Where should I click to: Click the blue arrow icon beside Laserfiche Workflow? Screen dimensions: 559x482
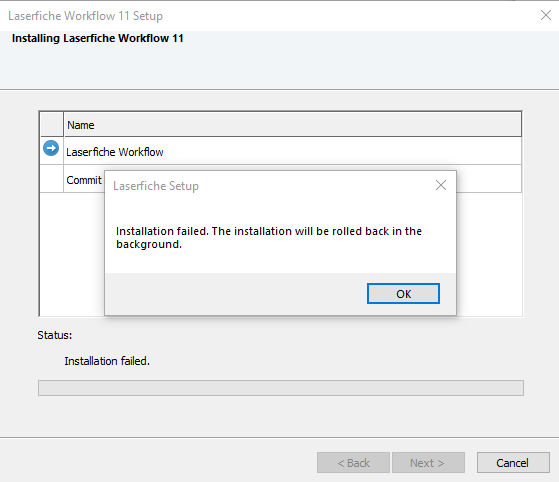click(x=51, y=148)
